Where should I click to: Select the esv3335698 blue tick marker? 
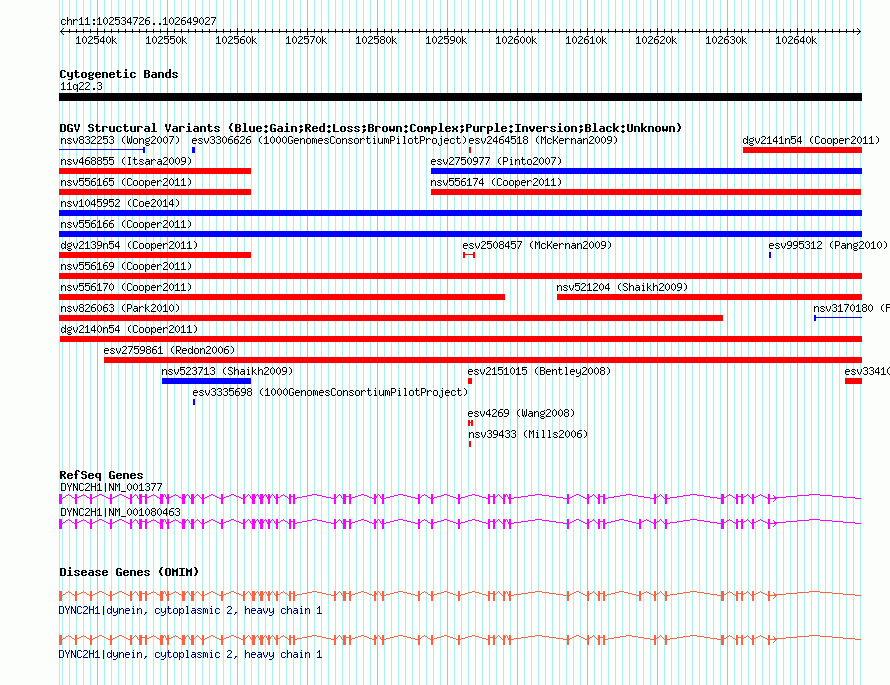pos(194,402)
